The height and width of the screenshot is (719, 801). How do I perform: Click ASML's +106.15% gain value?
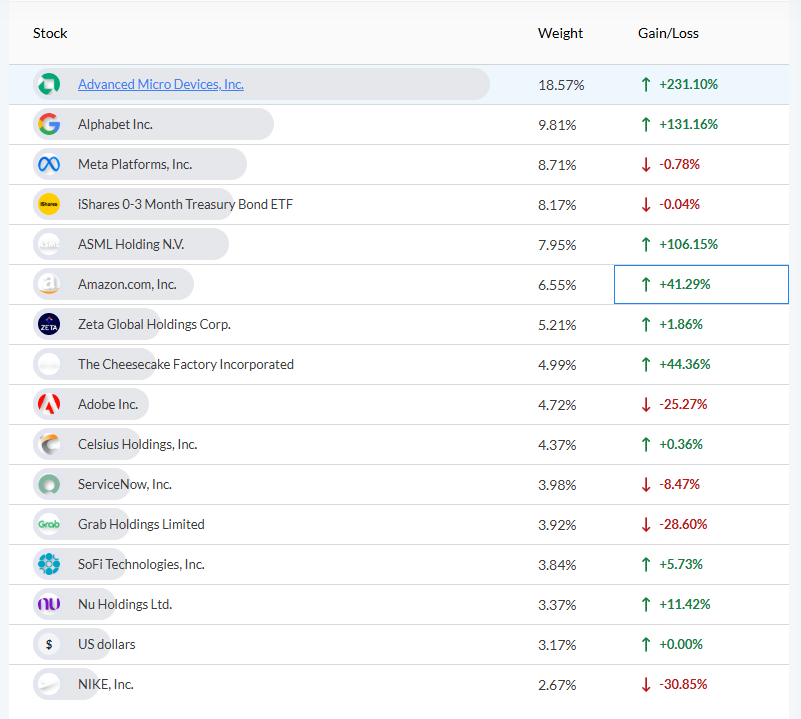click(688, 244)
